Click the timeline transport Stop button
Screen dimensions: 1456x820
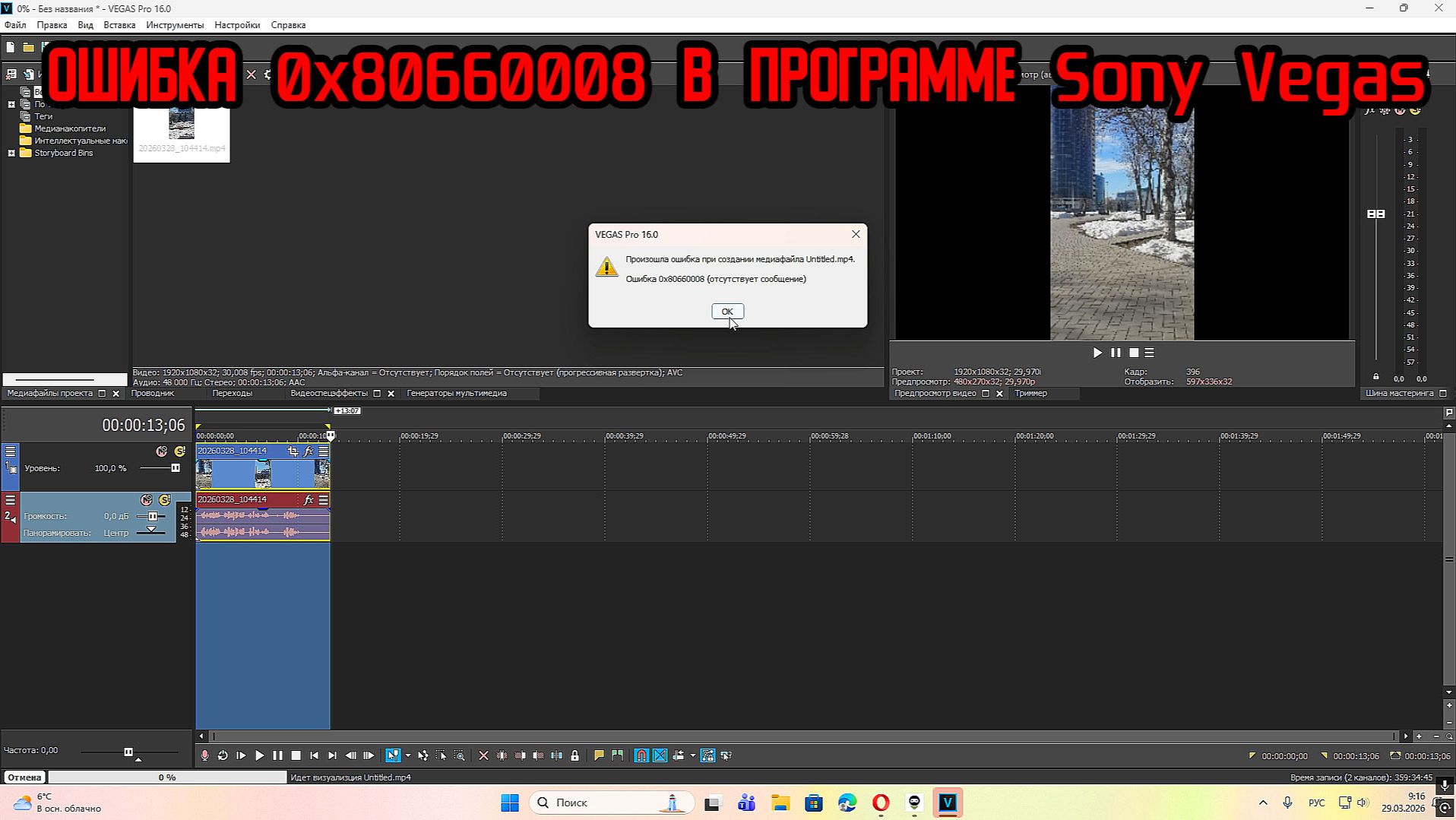point(296,755)
